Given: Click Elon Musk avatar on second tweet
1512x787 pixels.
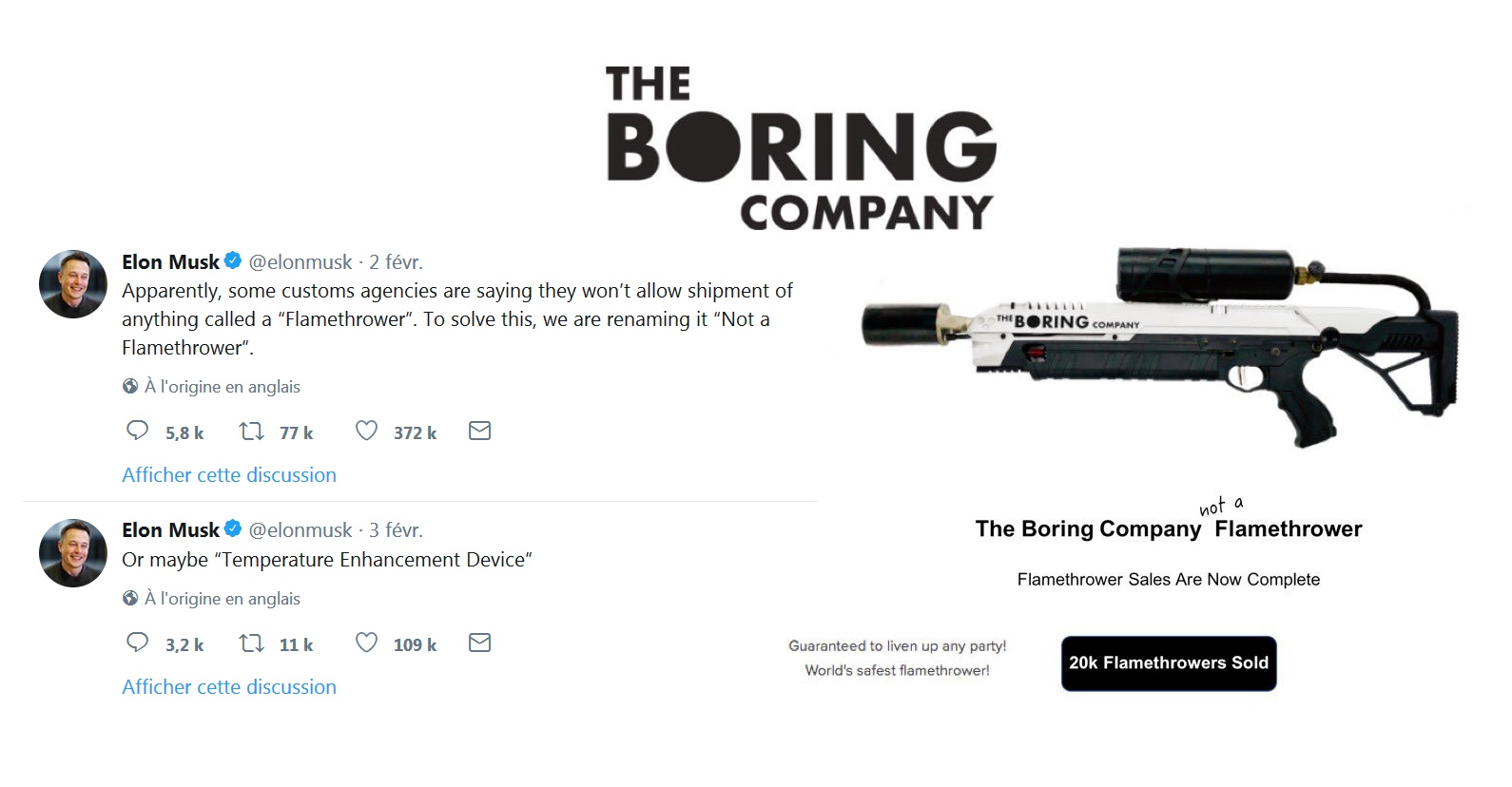Looking at the screenshot, I should tap(73, 553).
